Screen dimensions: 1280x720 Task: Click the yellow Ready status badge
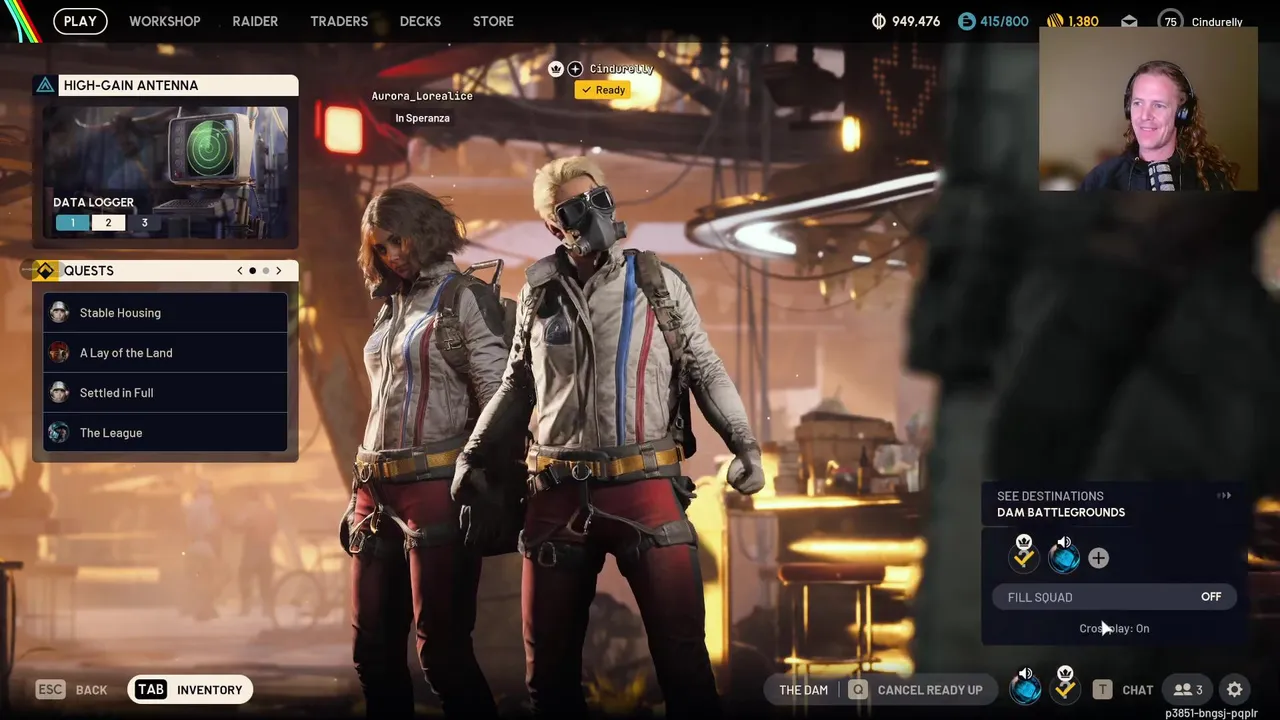[603, 90]
